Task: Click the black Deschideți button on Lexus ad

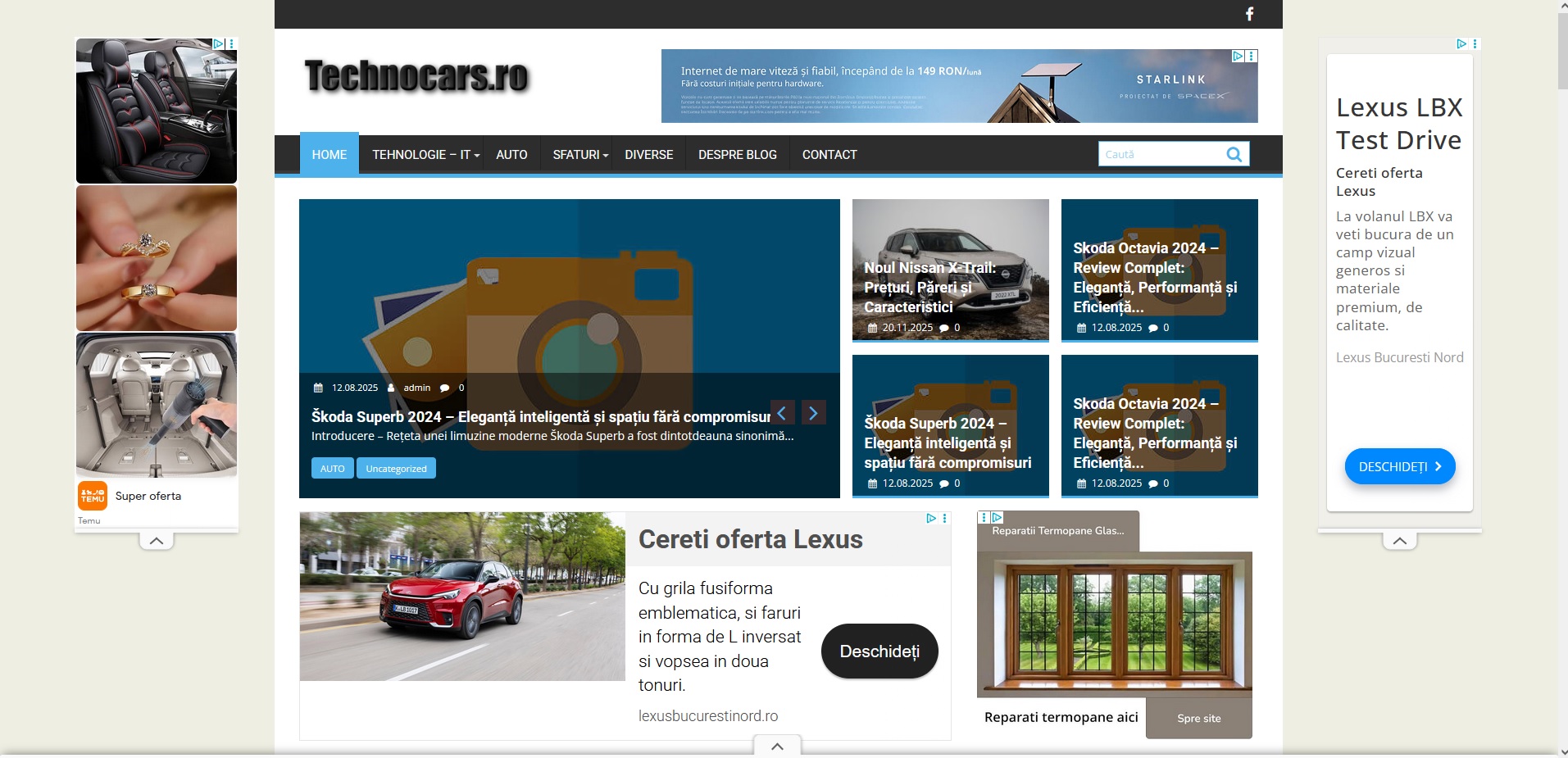Action: pos(879,651)
